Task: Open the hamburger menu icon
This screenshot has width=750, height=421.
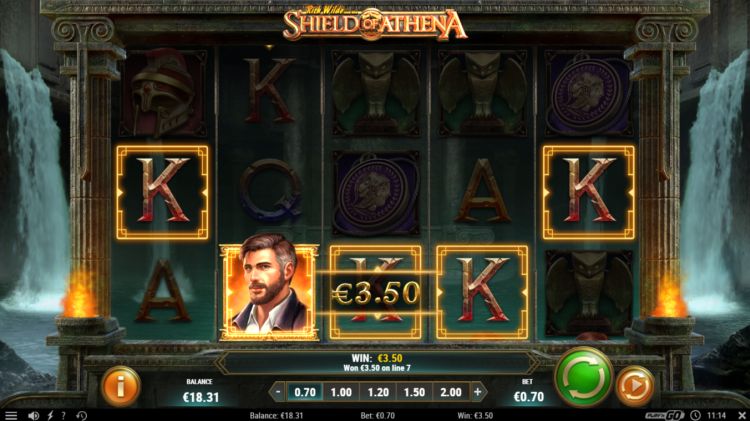Action: click(11, 416)
